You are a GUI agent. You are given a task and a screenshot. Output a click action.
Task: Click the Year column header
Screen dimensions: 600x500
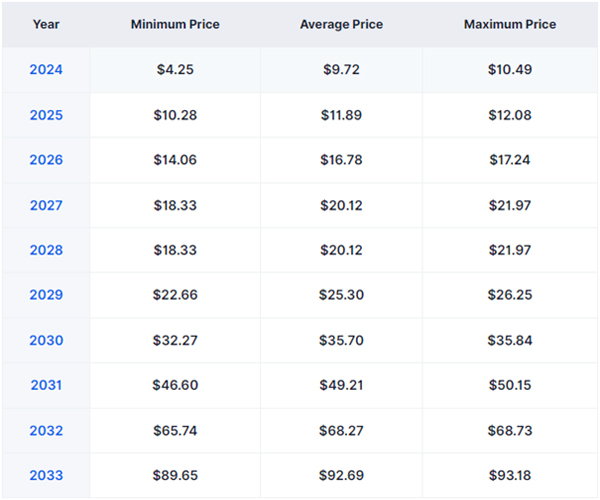pos(46,24)
